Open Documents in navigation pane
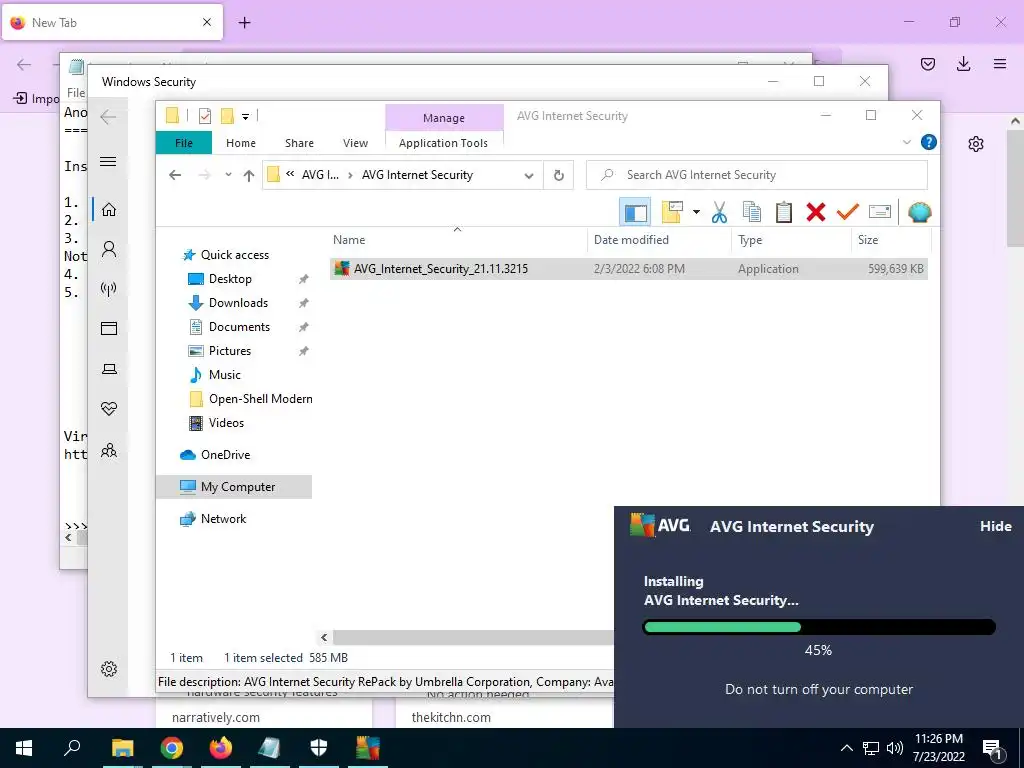 [x=239, y=327]
